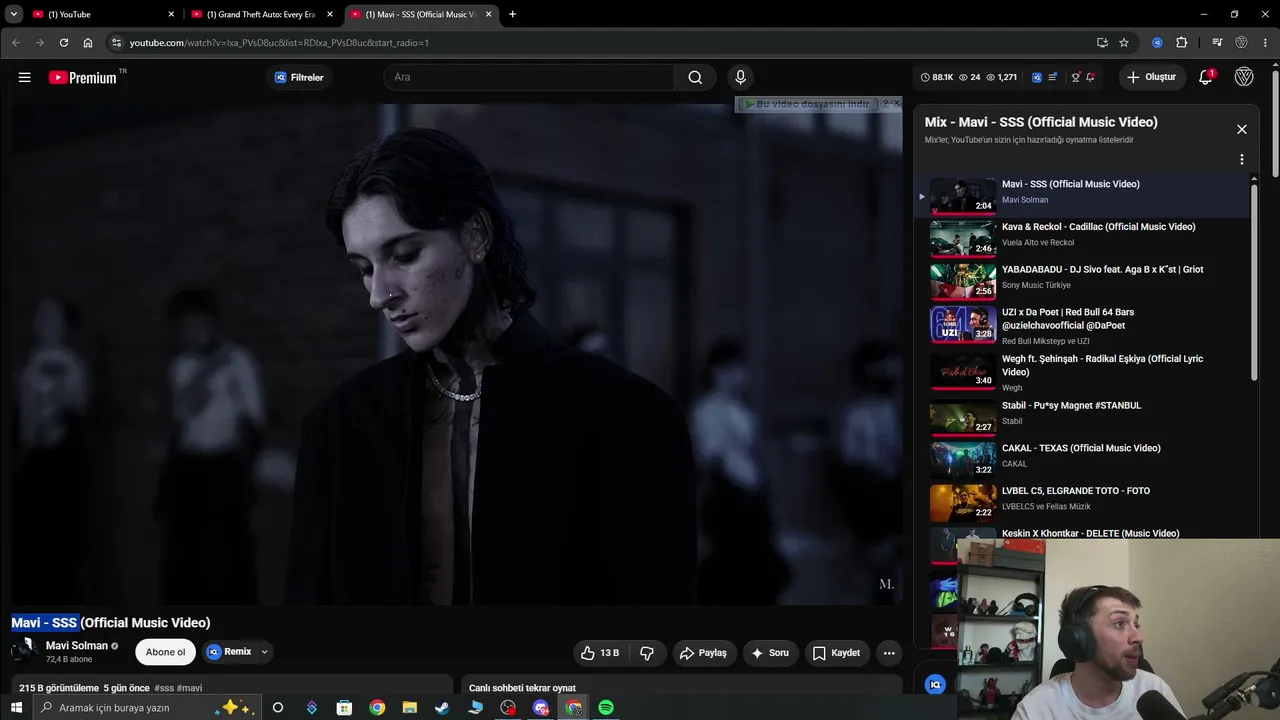The width and height of the screenshot is (1280, 720).
Task: Click the Mix playlist panel scrollbar
Action: 1254,280
